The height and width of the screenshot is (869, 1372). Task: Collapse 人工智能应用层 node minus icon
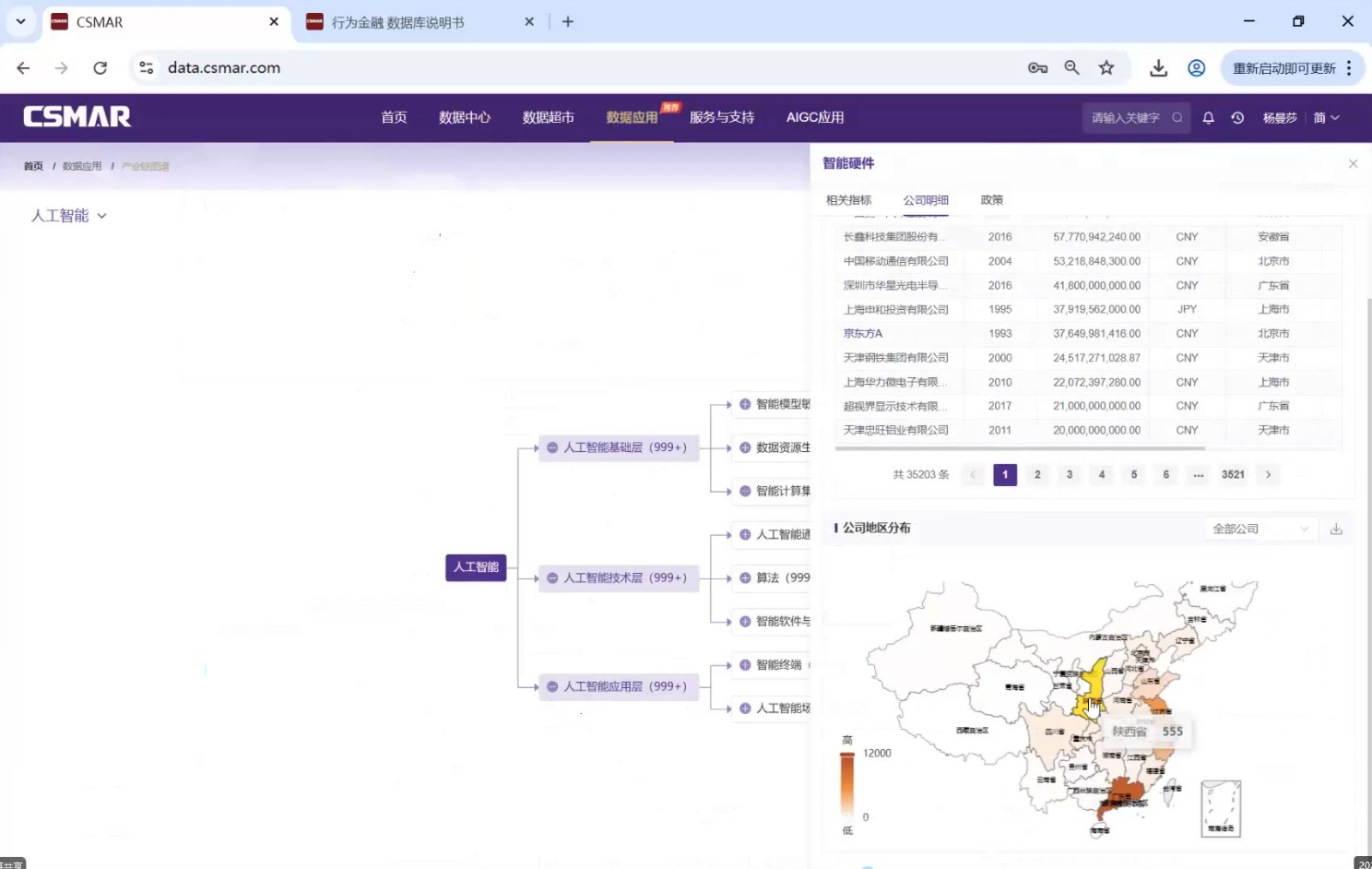click(551, 686)
